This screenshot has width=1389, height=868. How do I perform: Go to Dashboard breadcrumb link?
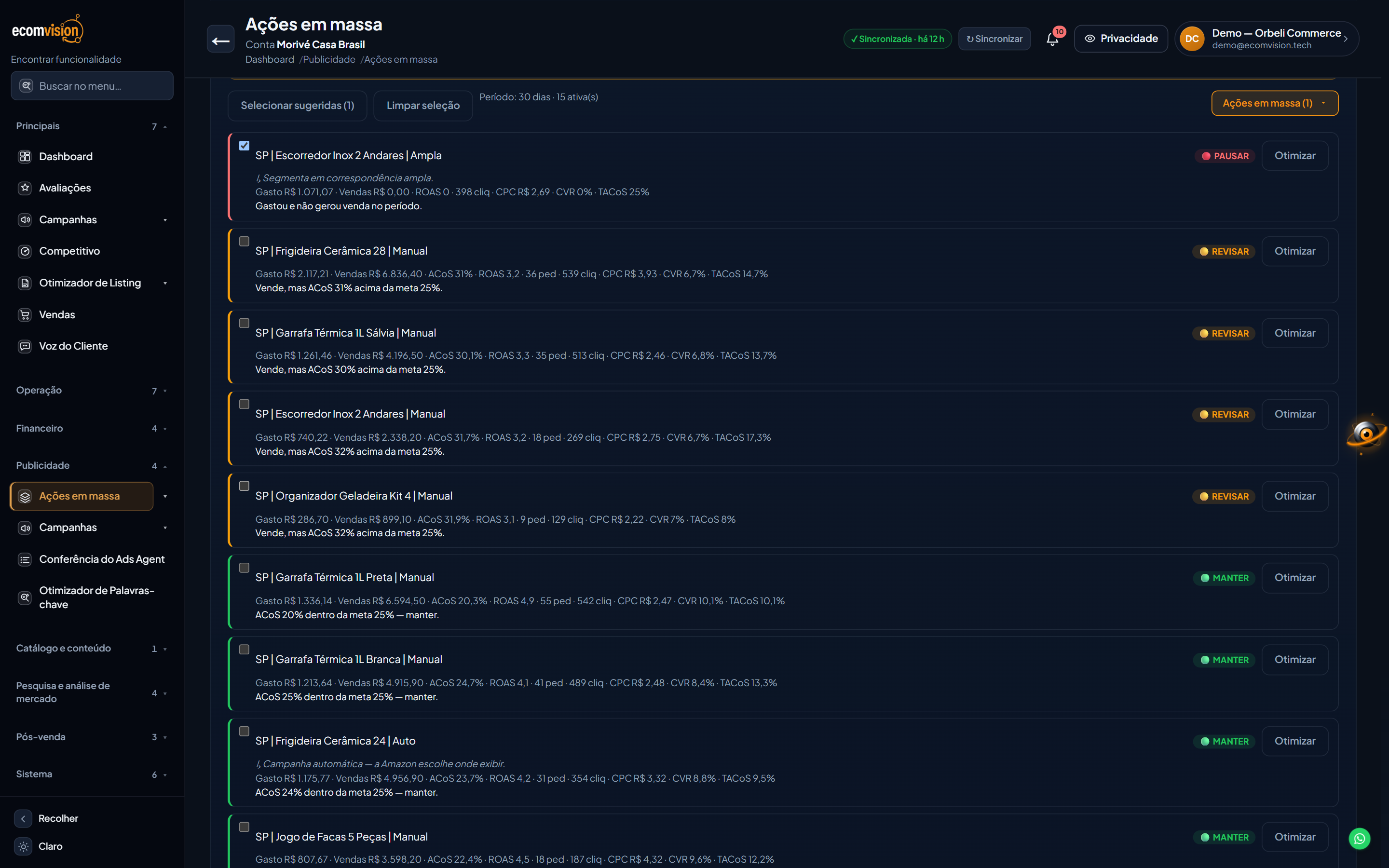pyautogui.click(x=270, y=60)
